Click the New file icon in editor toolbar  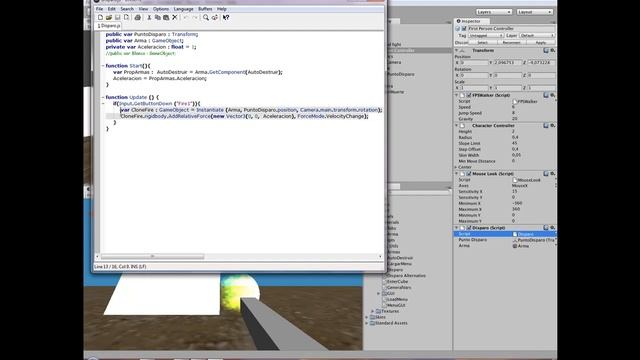pyautogui.click(x=100, y=18)
